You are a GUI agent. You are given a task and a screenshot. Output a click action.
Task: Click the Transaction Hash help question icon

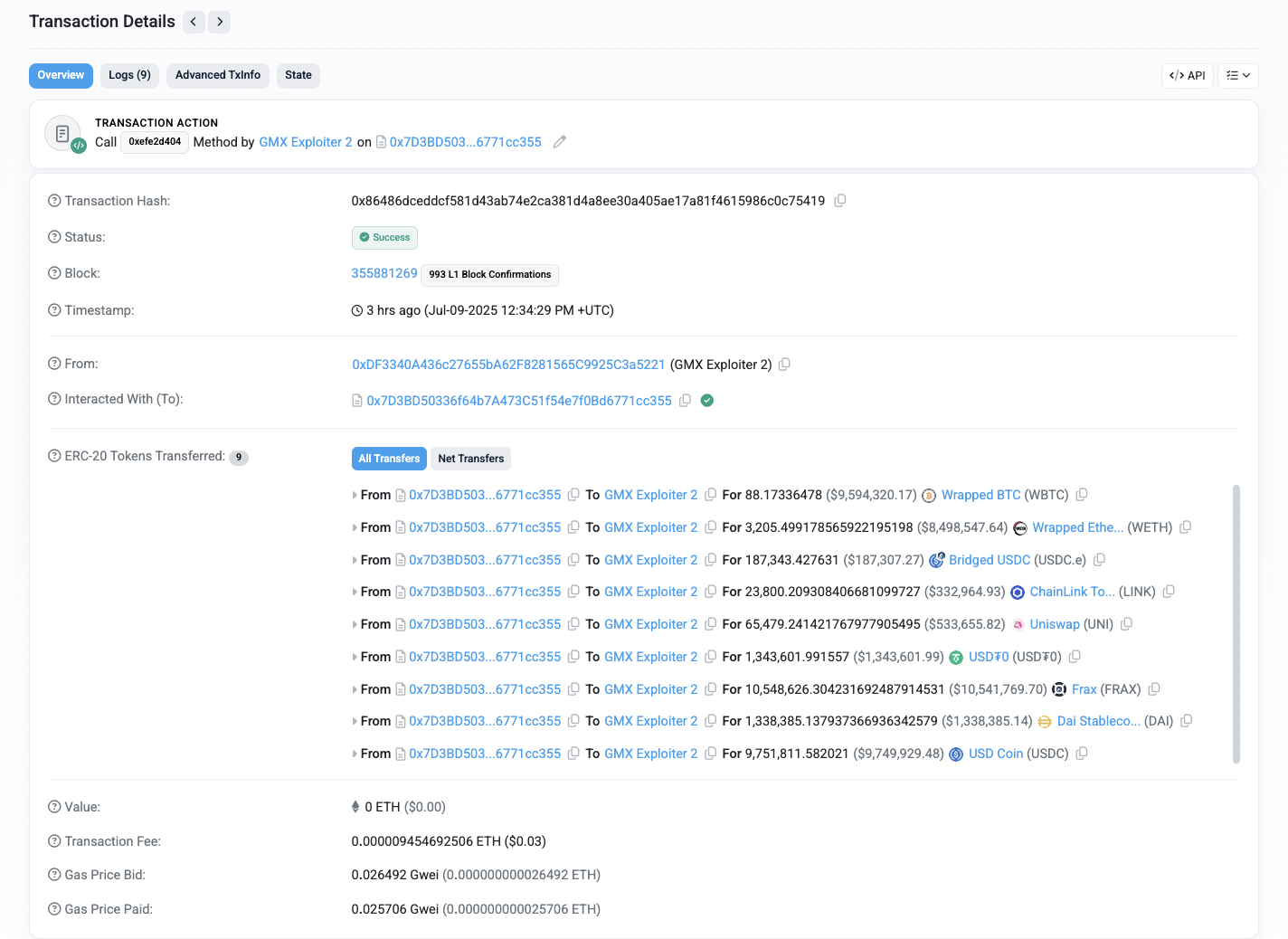pos(54,201)
